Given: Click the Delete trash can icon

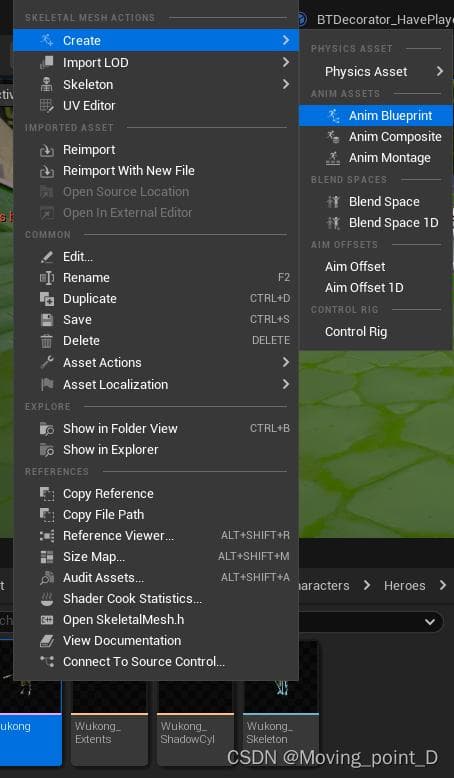Looking at the screenshot, I should pyautogui.click(x=47, y=341).
